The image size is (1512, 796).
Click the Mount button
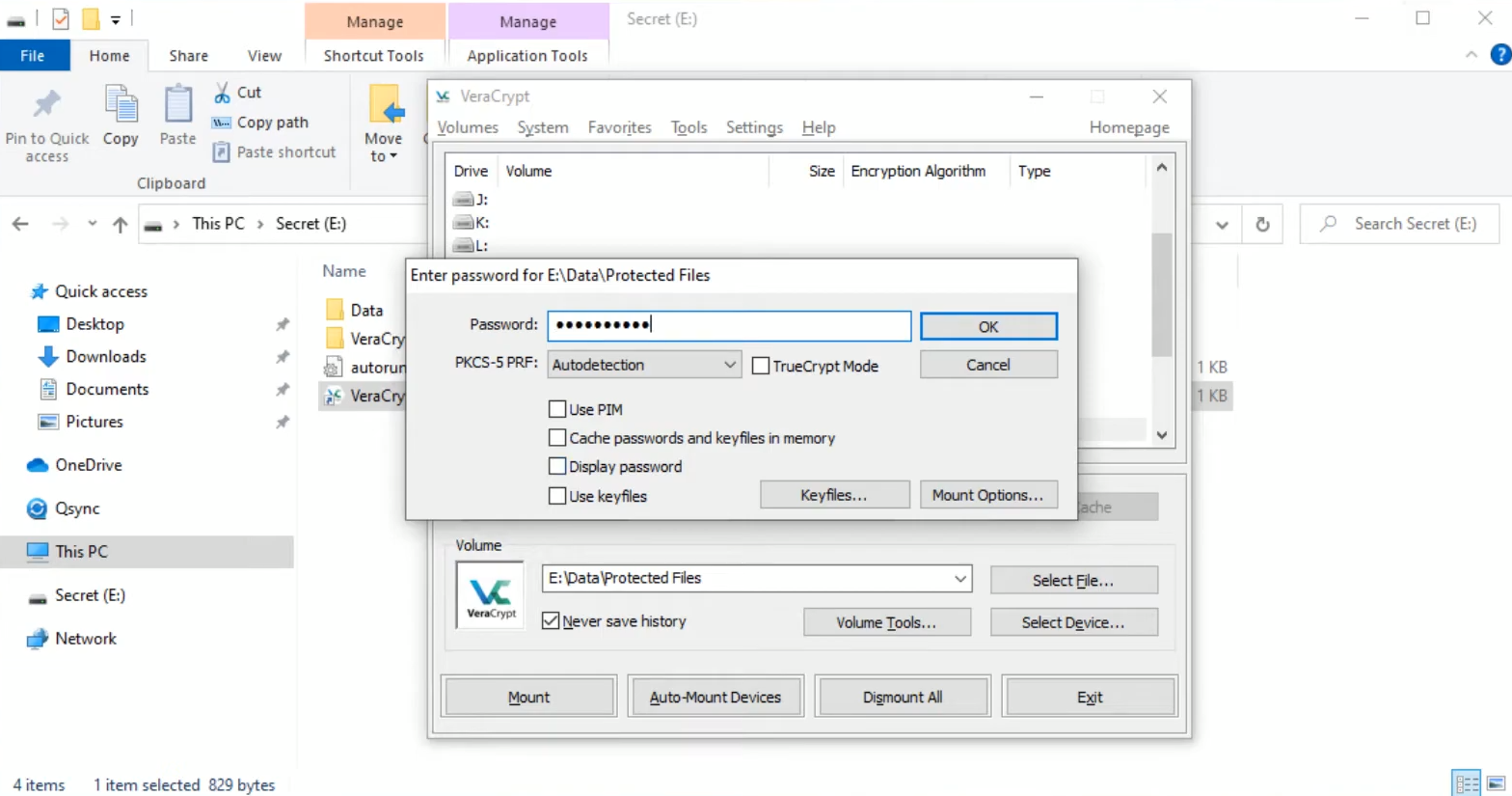(528, 697)
